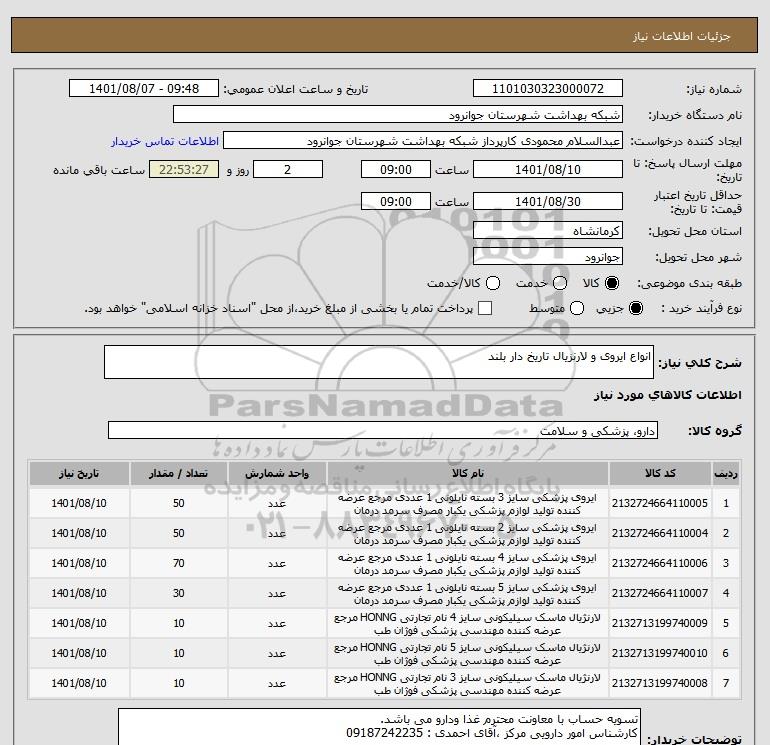Click airway size 2 item name

(468, 534)
